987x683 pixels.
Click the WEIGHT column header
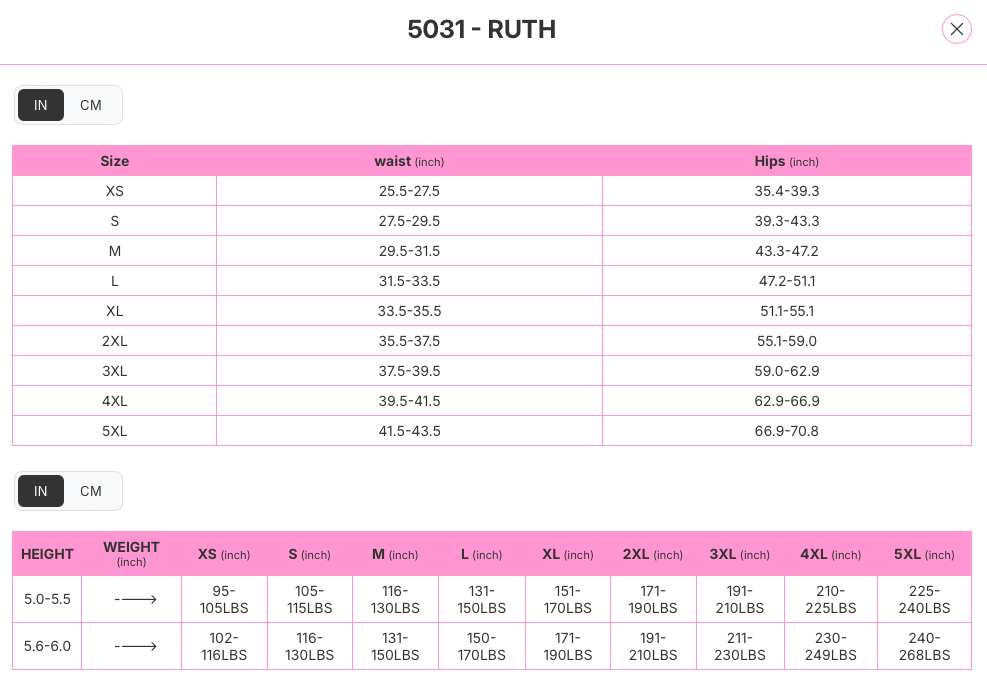coord(131,553)
